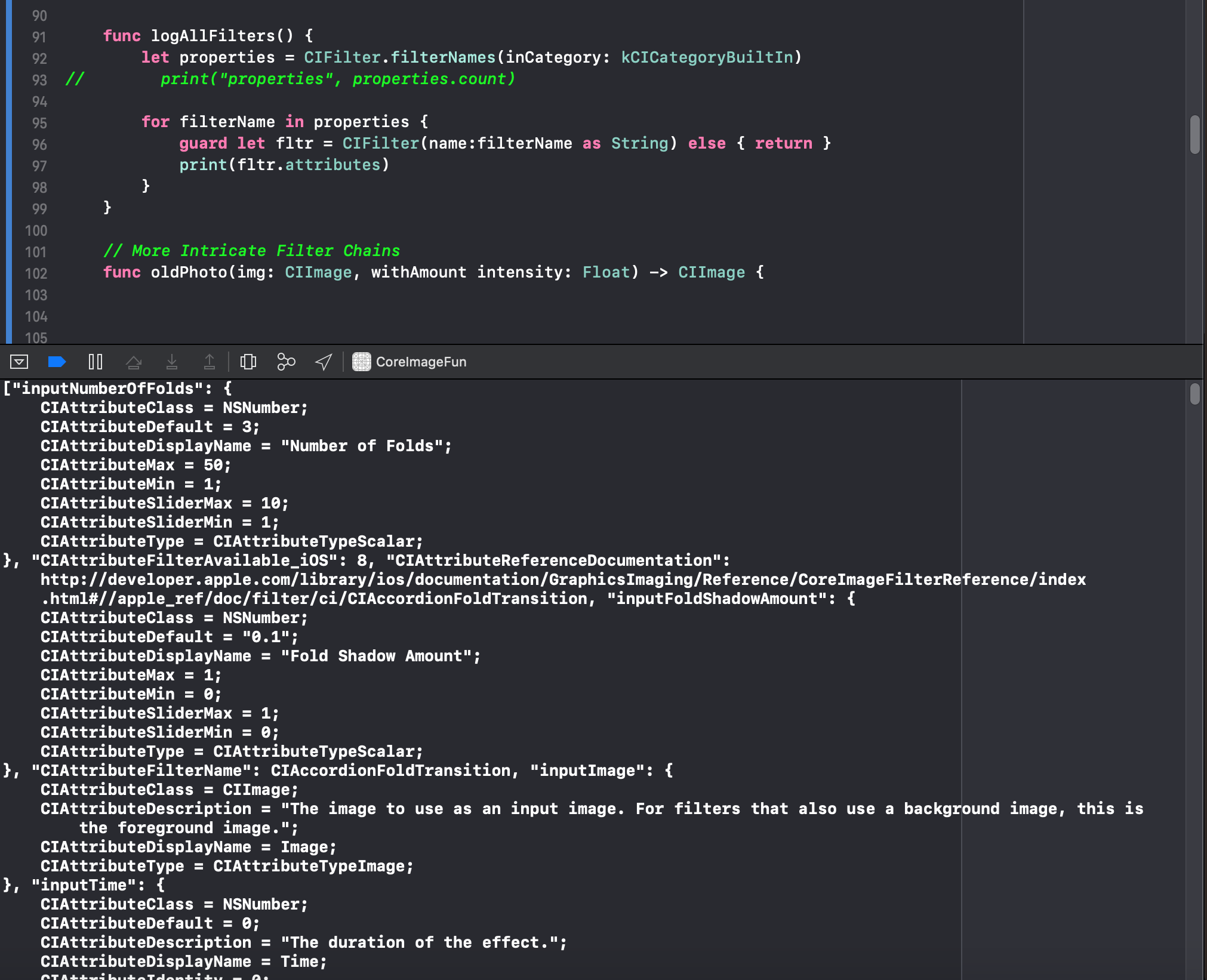This screenshot has height=980, width=1207.
Task: Pause program execution
Action: tap(96, 362)
